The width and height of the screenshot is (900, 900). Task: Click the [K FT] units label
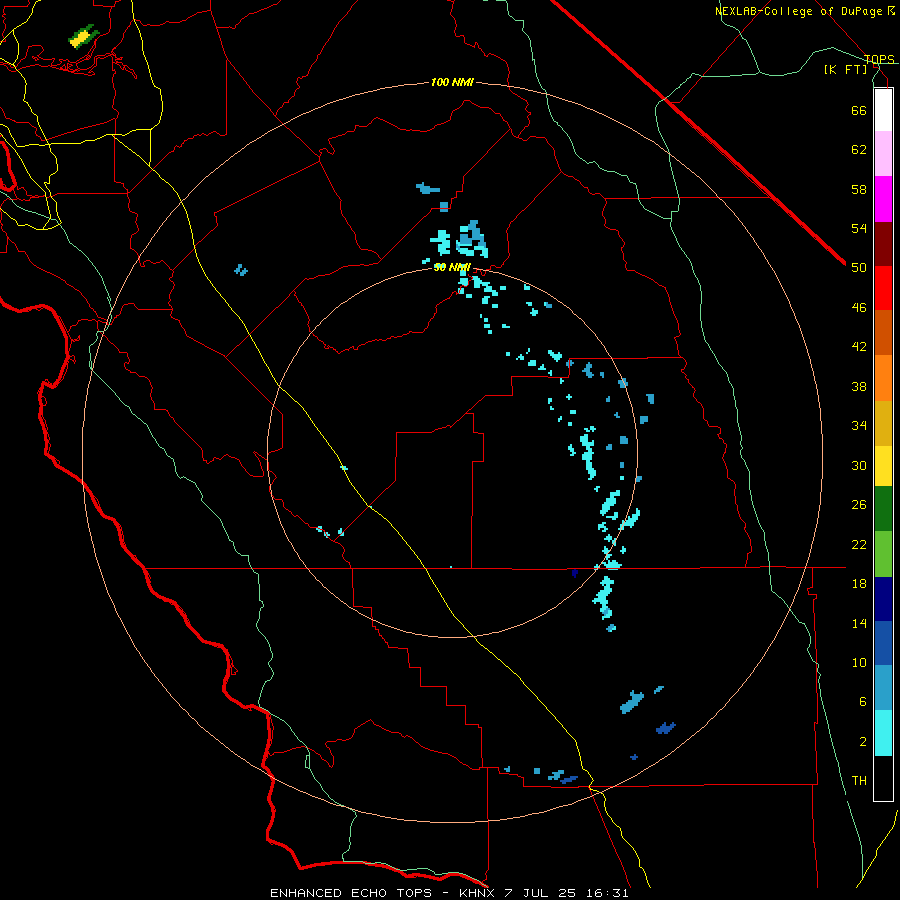click(845, 70)
